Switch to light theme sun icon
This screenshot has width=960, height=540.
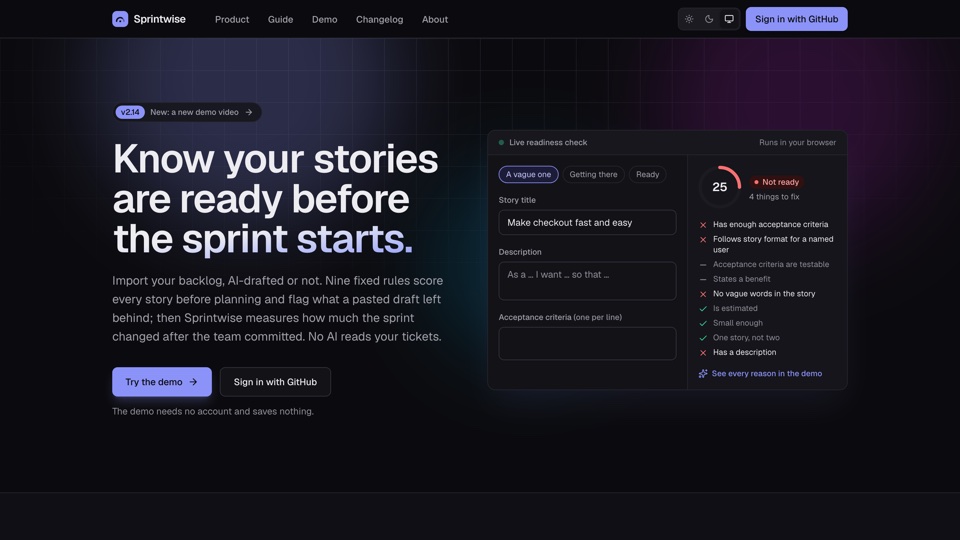coord(689,19)
